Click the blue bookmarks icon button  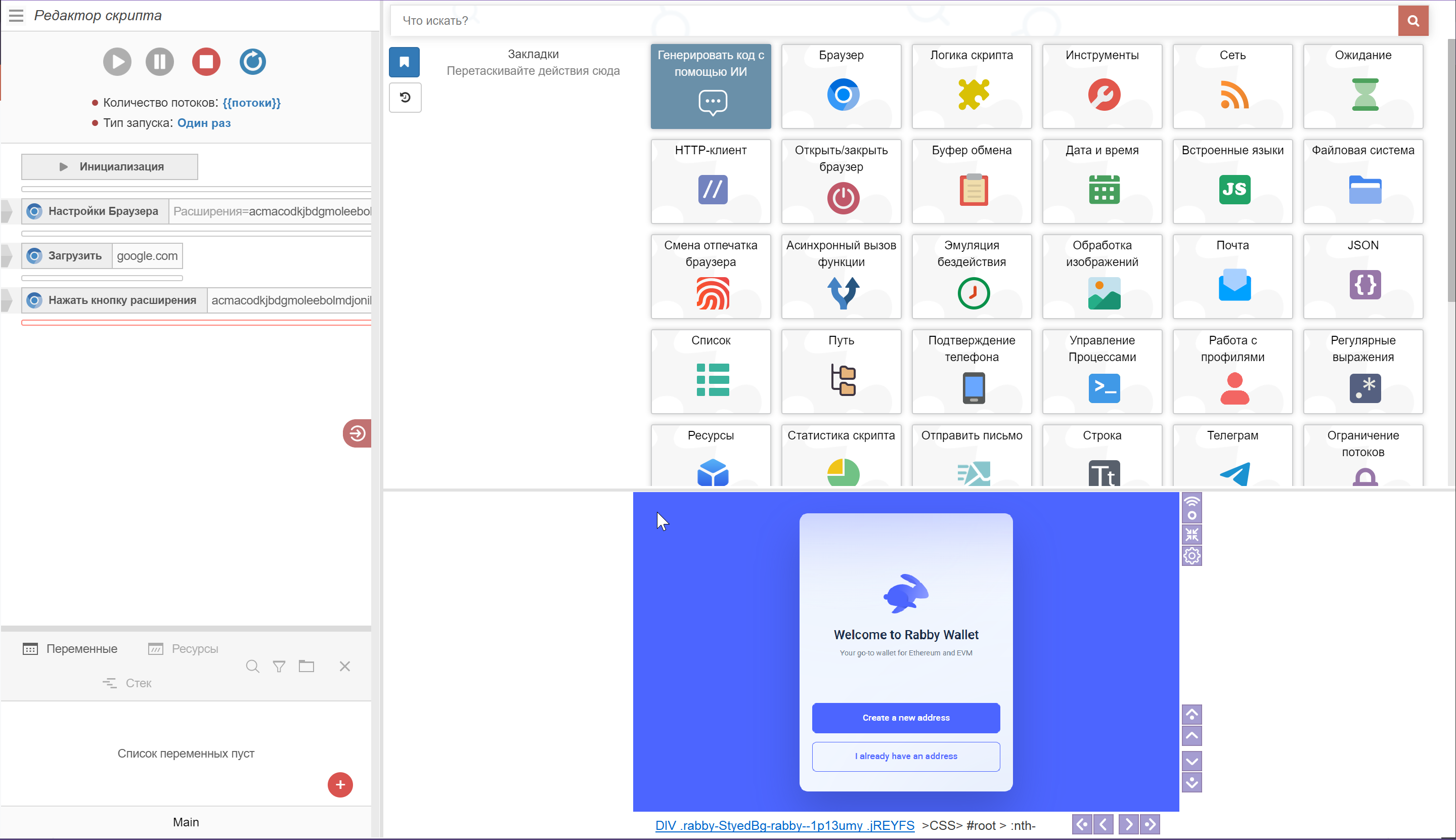(405, 62)
